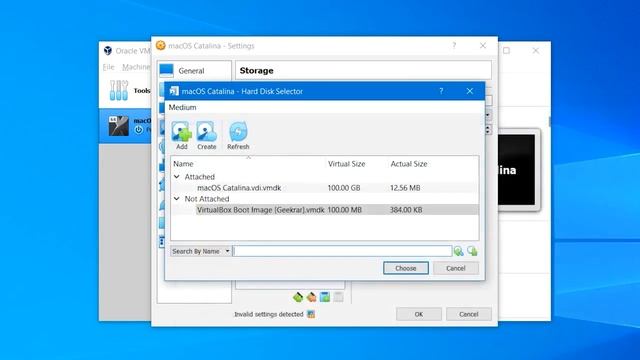Select macOS Catalina.vdi.vmdk disk row

point(324,188)
